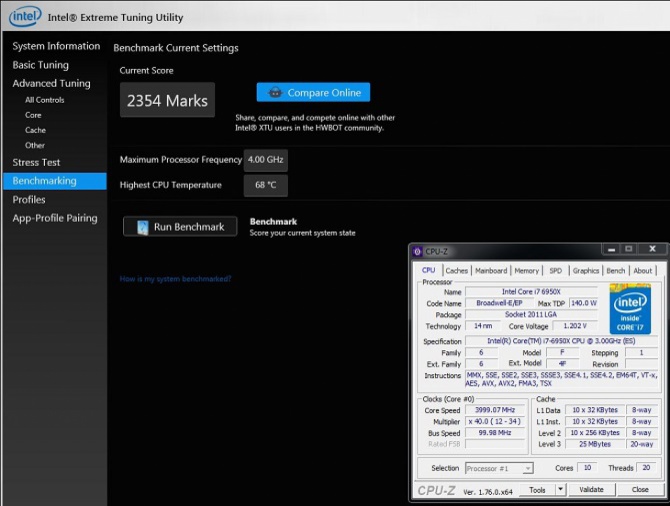This screenshot has width=670, height=506.
Task: Click the Code Name value Broadwell-E/EP
Action: click(499, 303)
